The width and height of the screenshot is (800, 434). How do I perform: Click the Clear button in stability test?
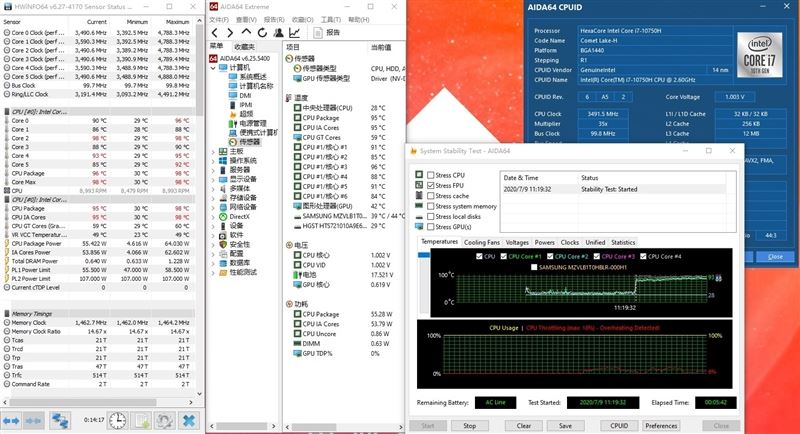click(523, 425)
